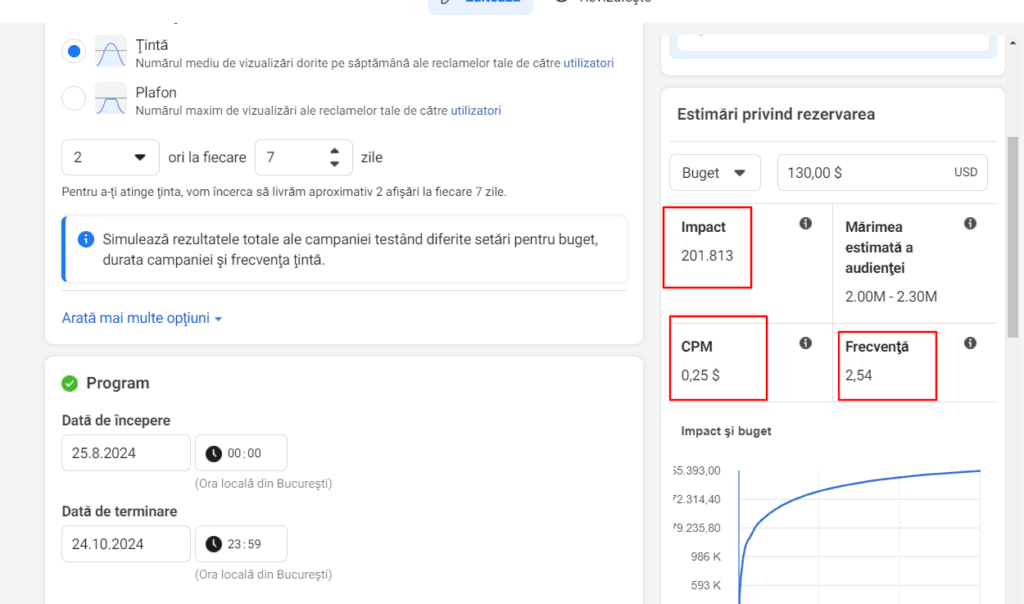
Task: Click the 'Impact și buget' chart title
Action: [726, 431]
